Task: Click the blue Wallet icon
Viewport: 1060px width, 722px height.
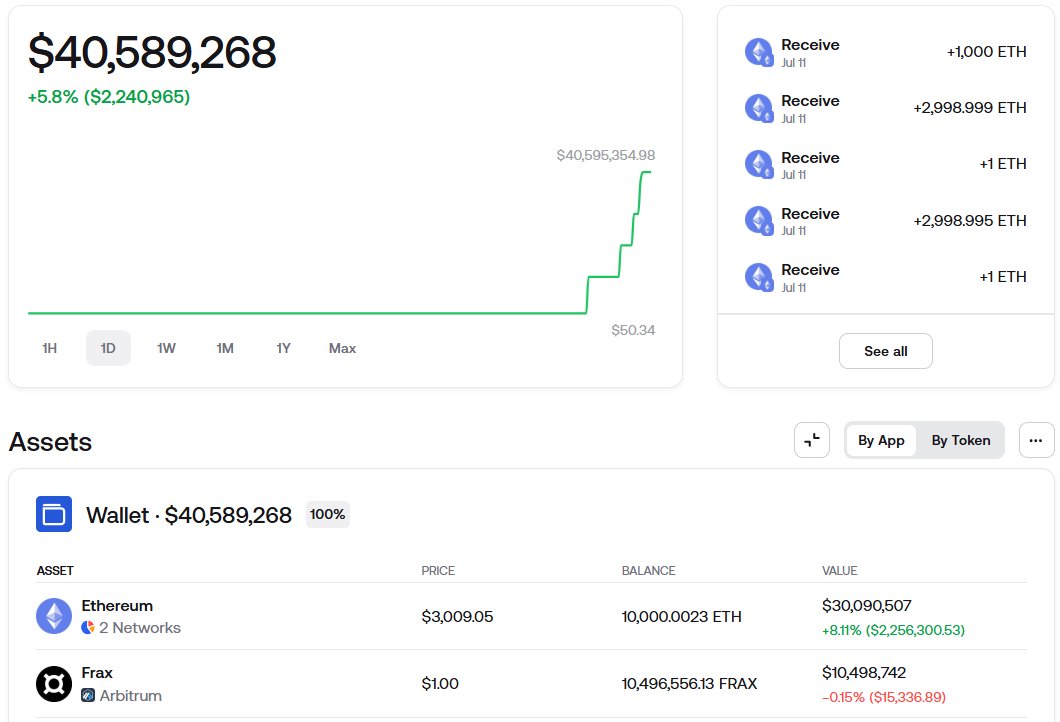Action: coord(54,514)
